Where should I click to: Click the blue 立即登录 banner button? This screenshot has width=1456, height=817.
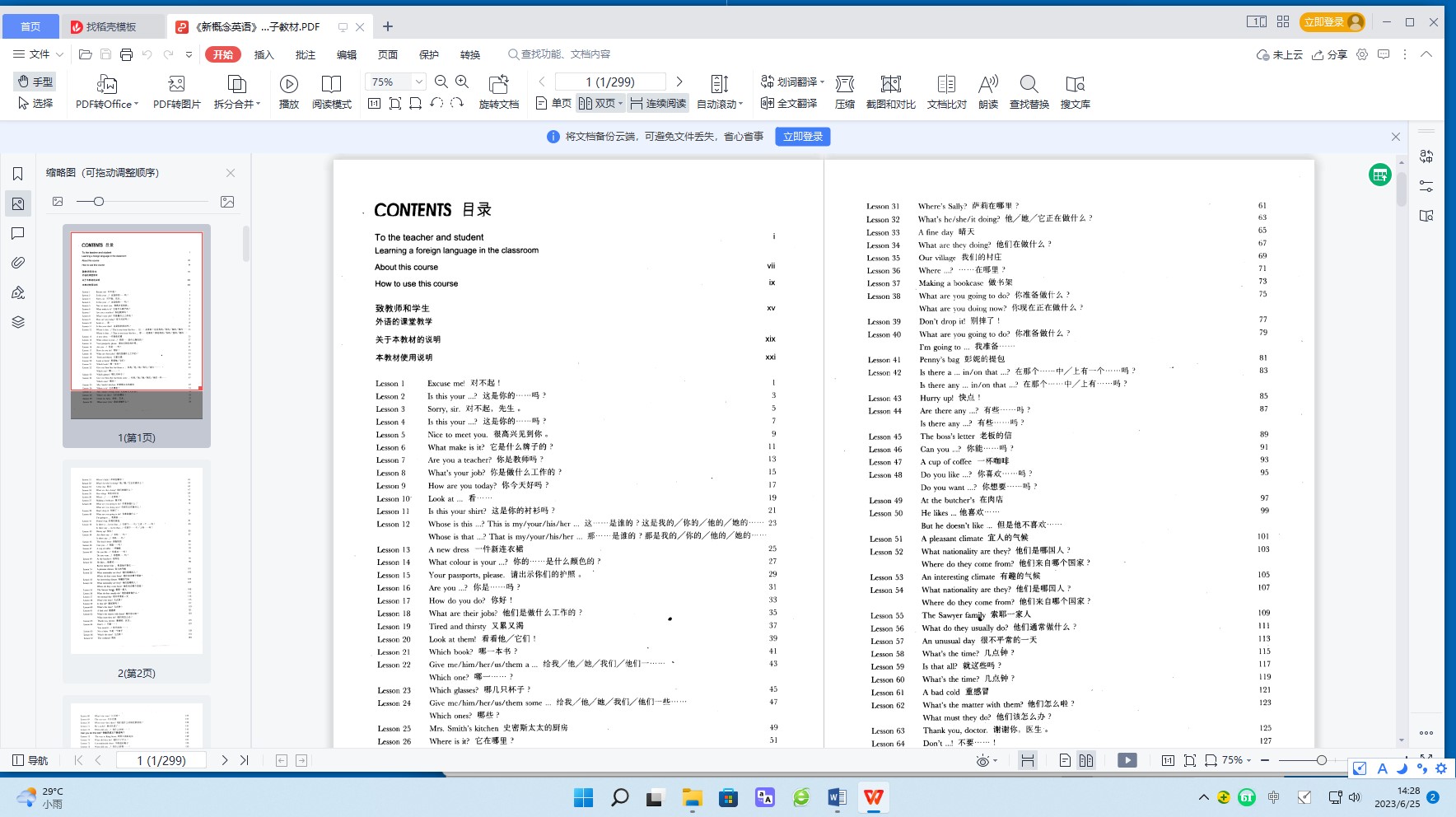click(802, 137)
